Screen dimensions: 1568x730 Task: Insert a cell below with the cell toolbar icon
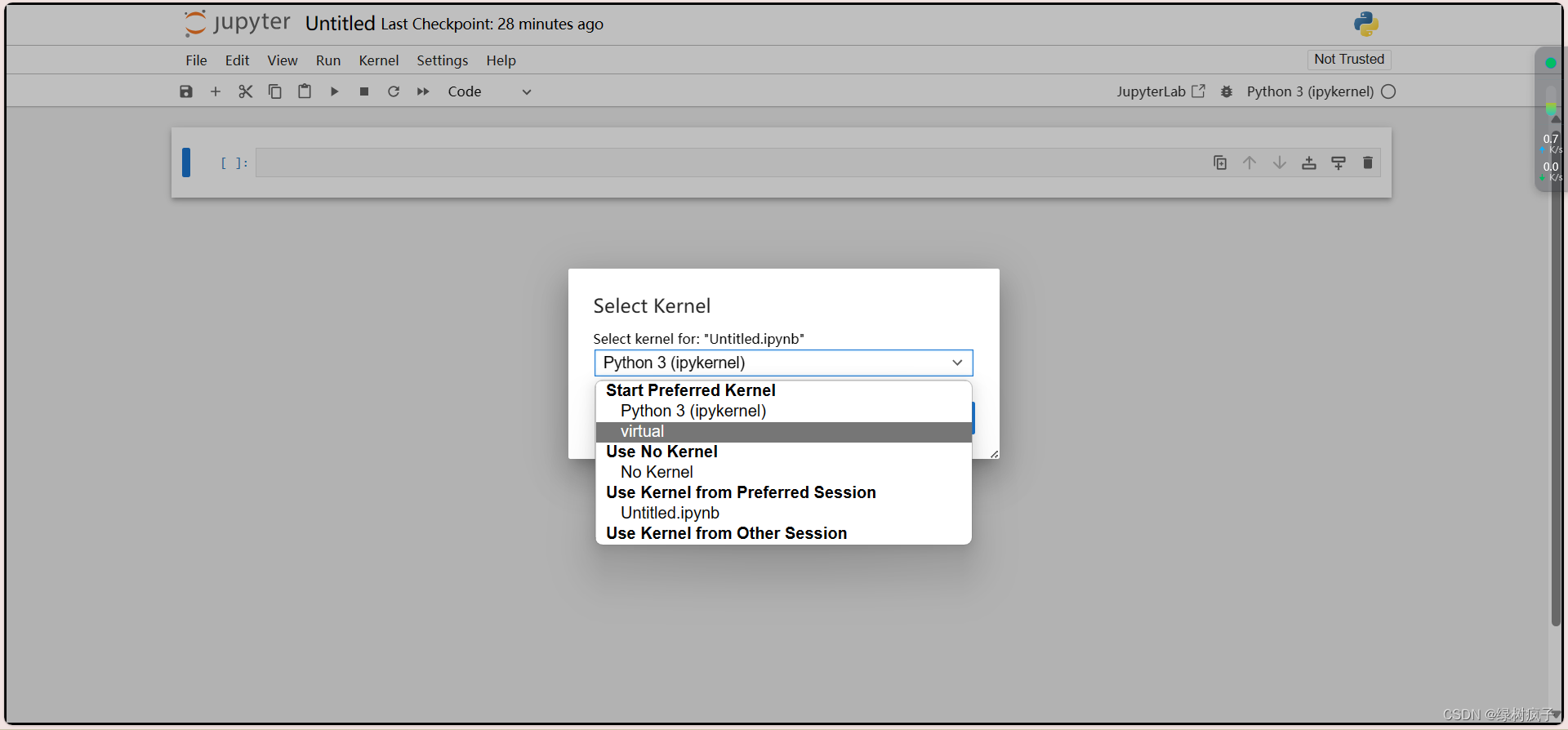point(1339,162)
